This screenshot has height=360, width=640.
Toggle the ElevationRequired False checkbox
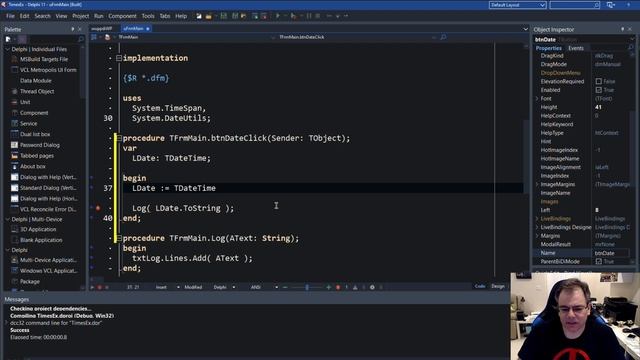tap(599, 81)
